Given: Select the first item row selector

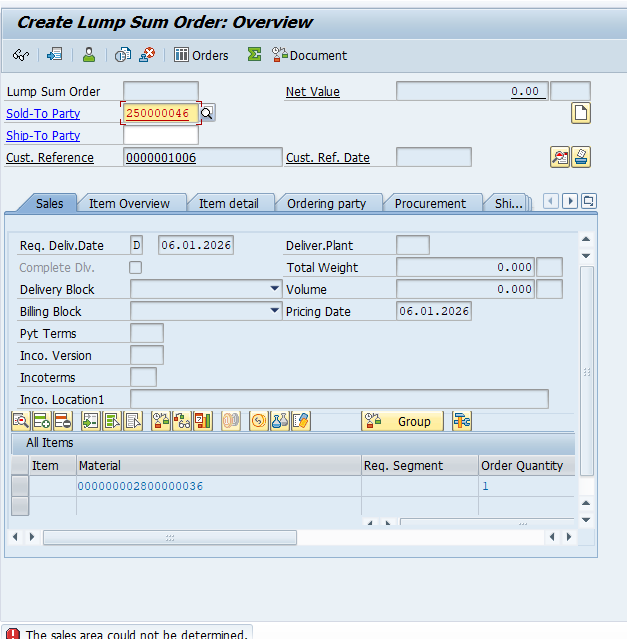Looking at the screenshot, I should 20,486.
